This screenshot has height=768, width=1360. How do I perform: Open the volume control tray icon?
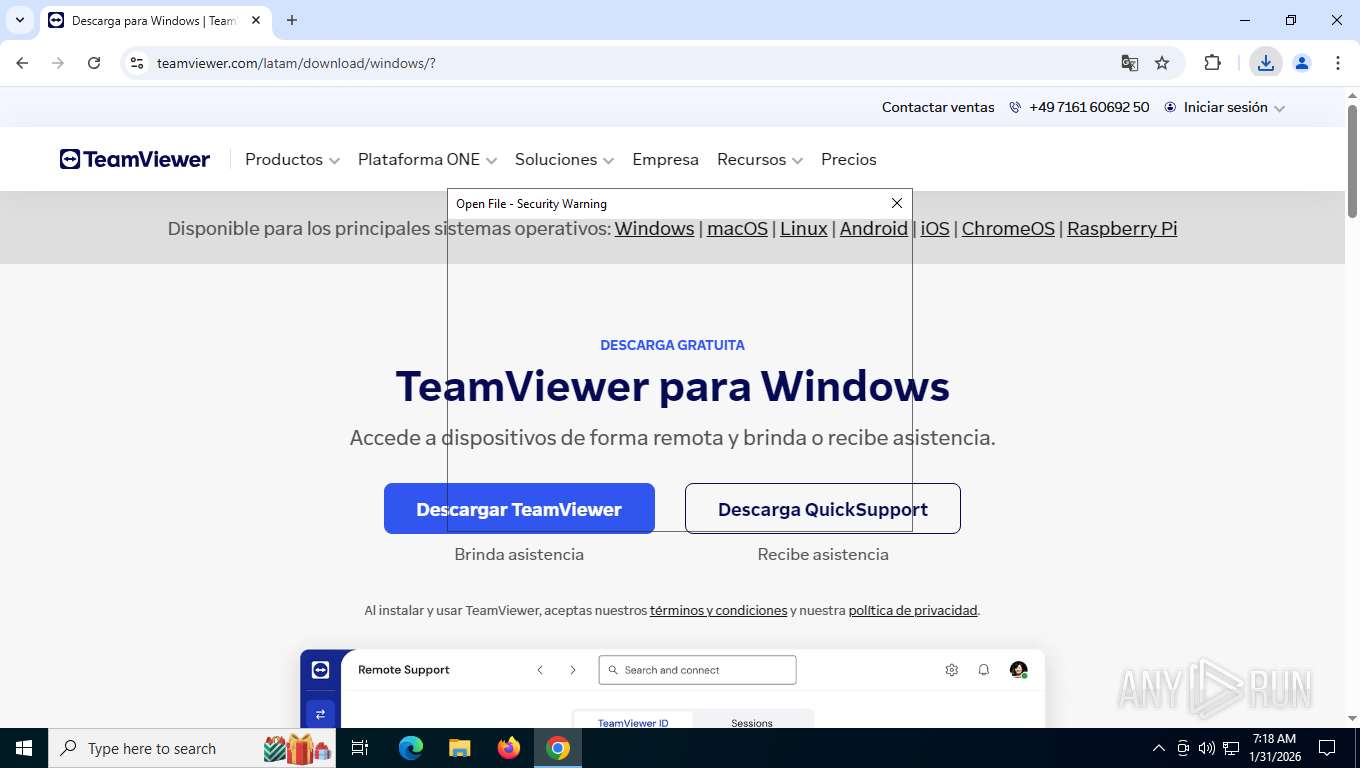[1207, 748]
